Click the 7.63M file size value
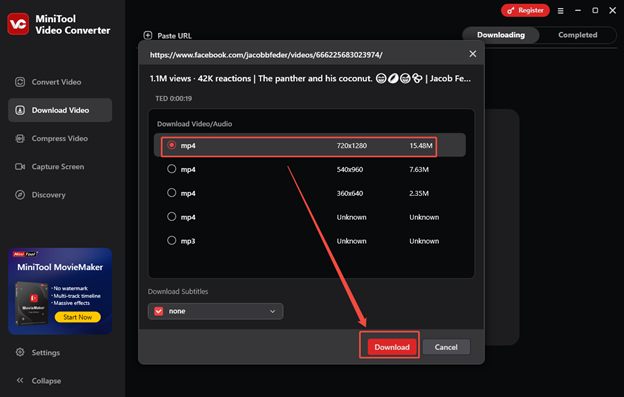 click(419, 169)
